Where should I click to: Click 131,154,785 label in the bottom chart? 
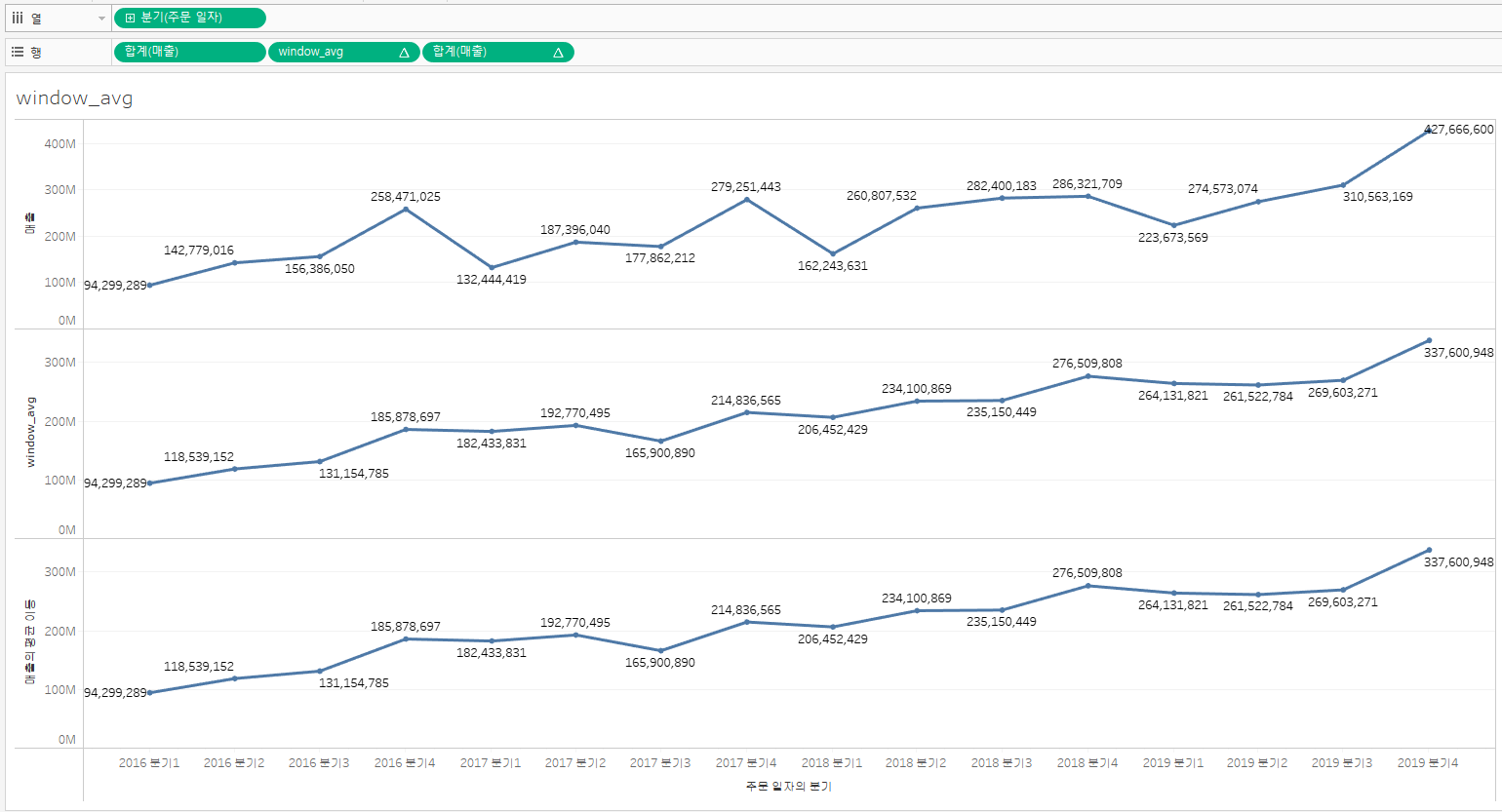(x=354, y=682)
